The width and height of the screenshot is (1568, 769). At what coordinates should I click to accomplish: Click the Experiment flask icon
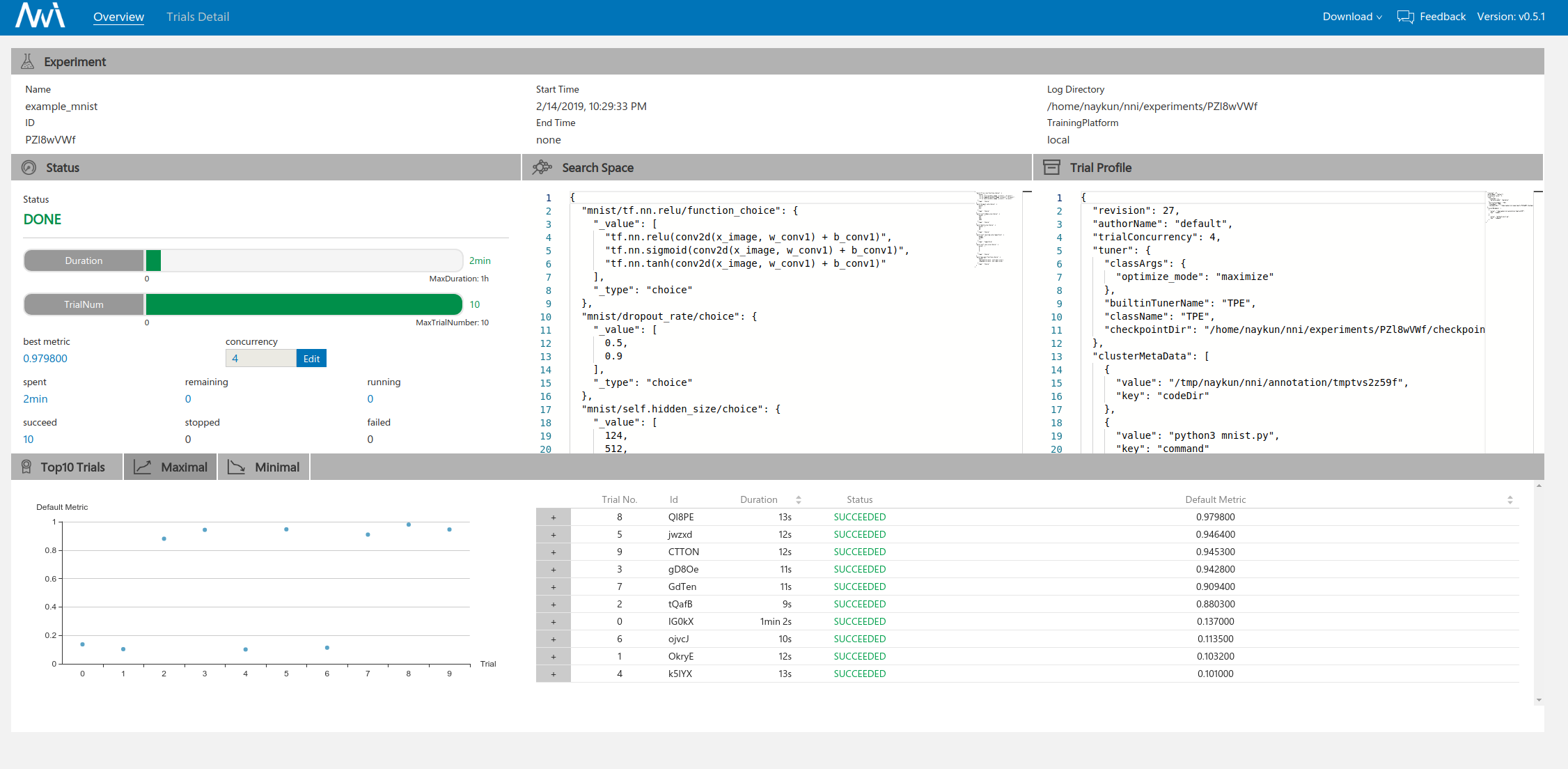tap(28, 61)
